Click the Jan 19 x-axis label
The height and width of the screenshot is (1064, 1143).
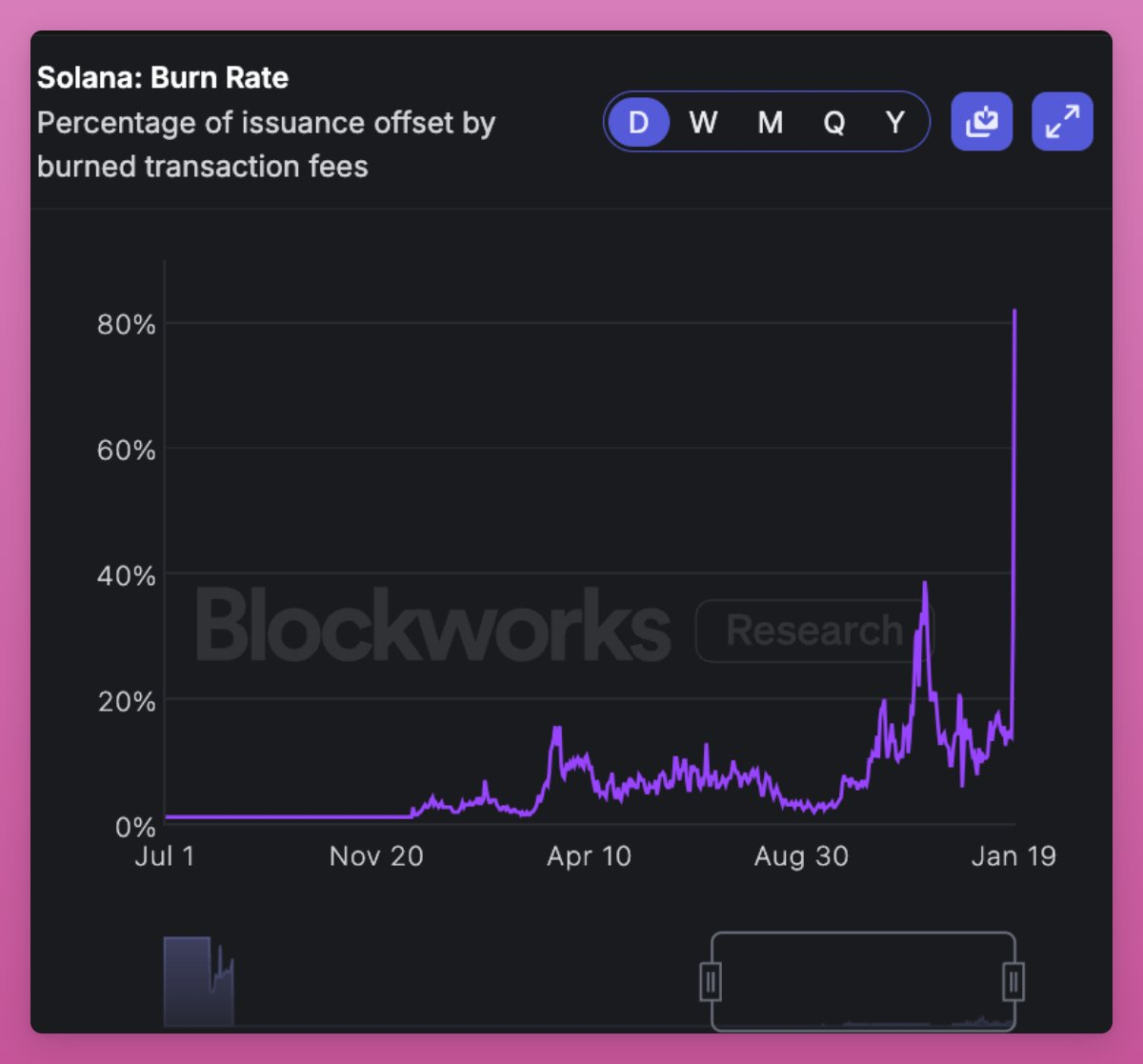point(1013,856)
